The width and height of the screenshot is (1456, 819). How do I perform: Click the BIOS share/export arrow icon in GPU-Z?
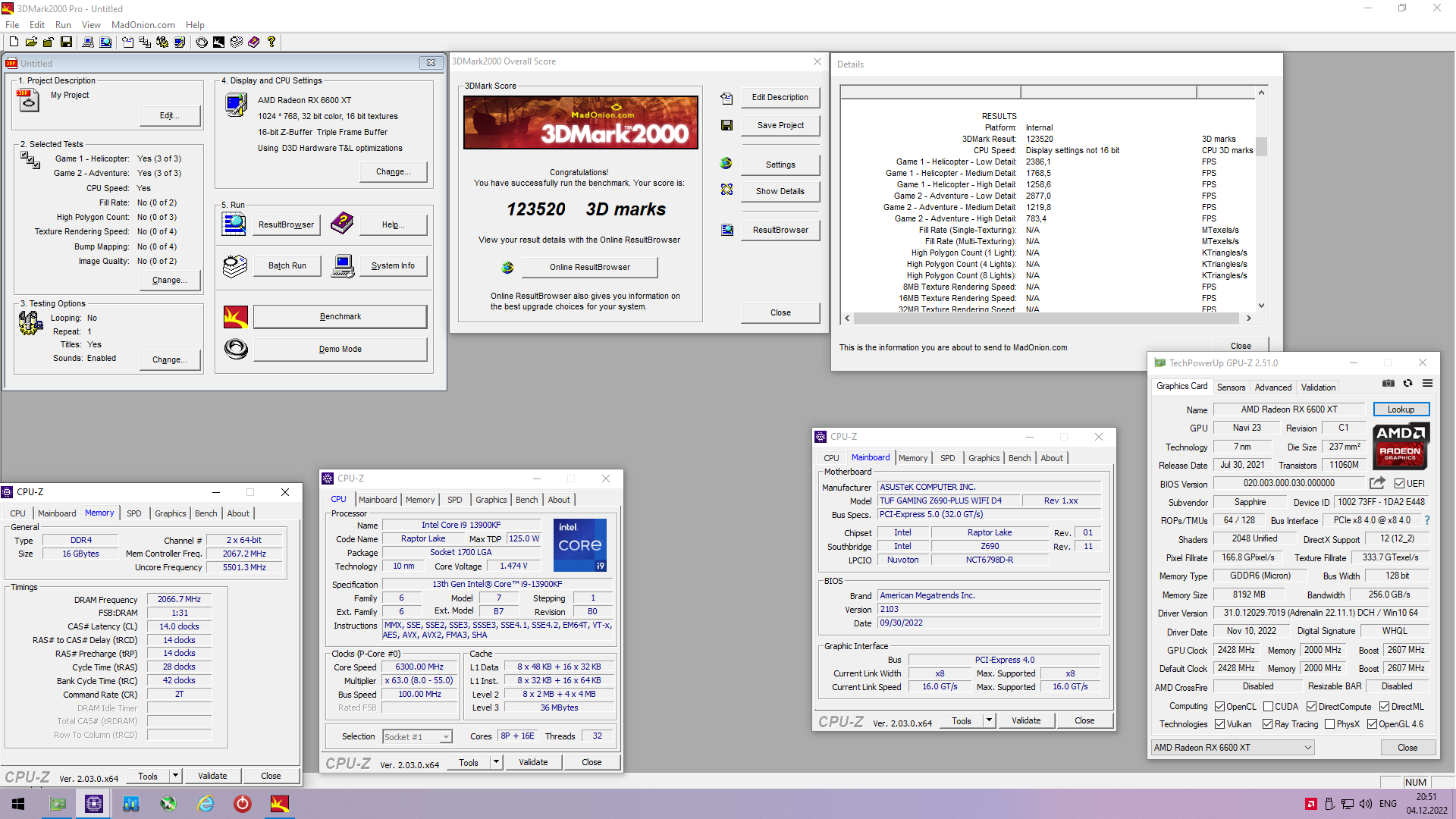point(1377,483)
